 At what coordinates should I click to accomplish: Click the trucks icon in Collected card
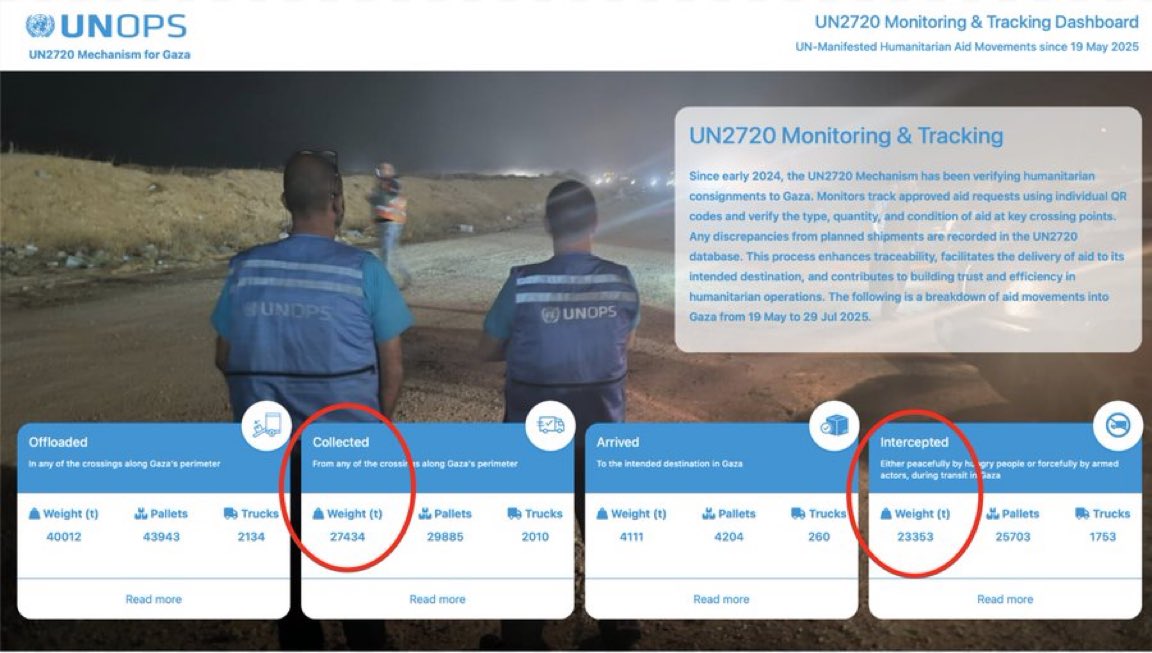click(x=514, y=513)
